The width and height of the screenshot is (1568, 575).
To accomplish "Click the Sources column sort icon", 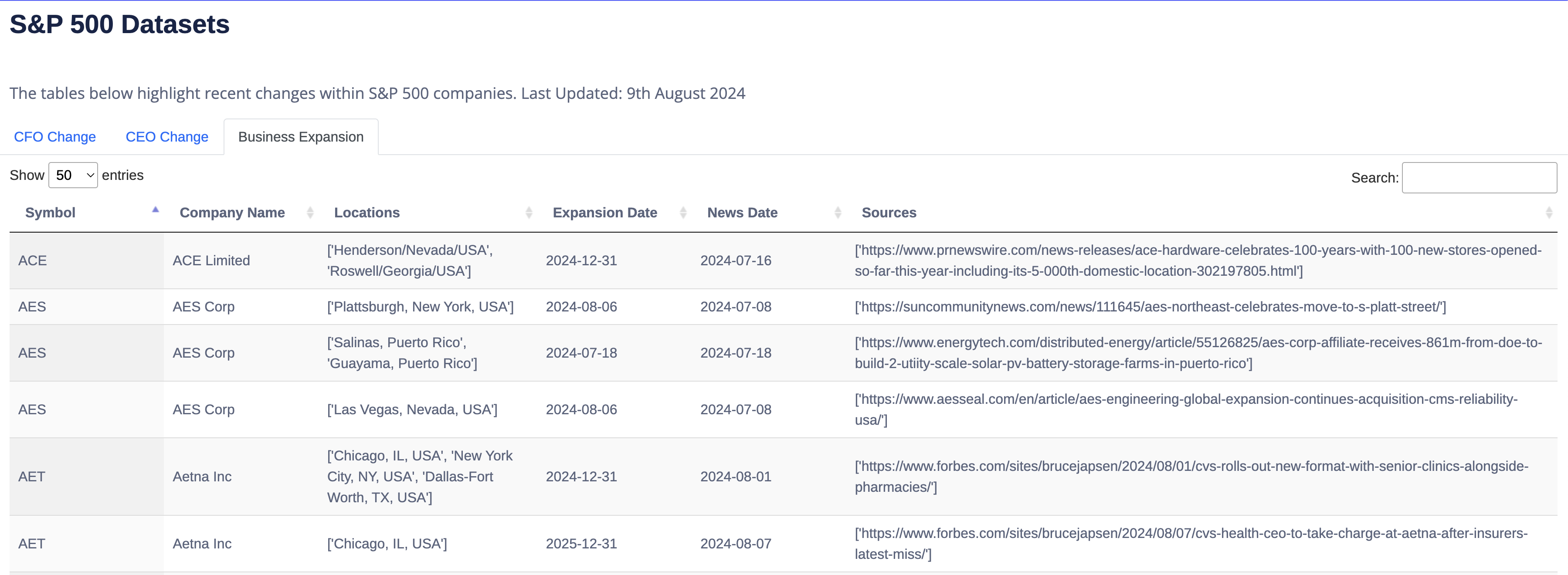I will (x=1548, y=213).
